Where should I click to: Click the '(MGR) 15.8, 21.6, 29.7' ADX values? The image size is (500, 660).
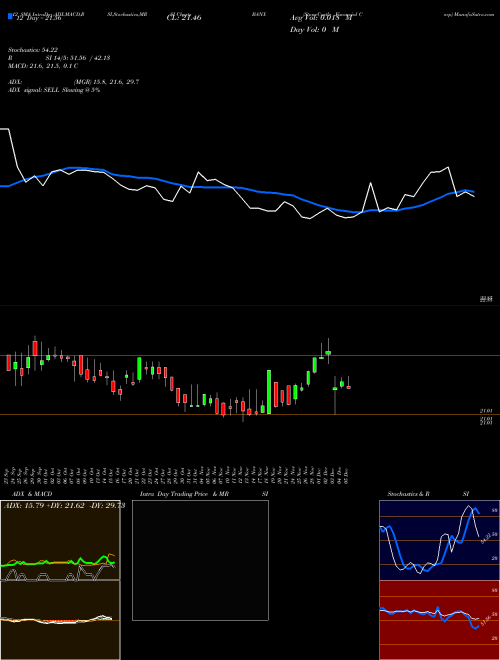tap(106, 82)
